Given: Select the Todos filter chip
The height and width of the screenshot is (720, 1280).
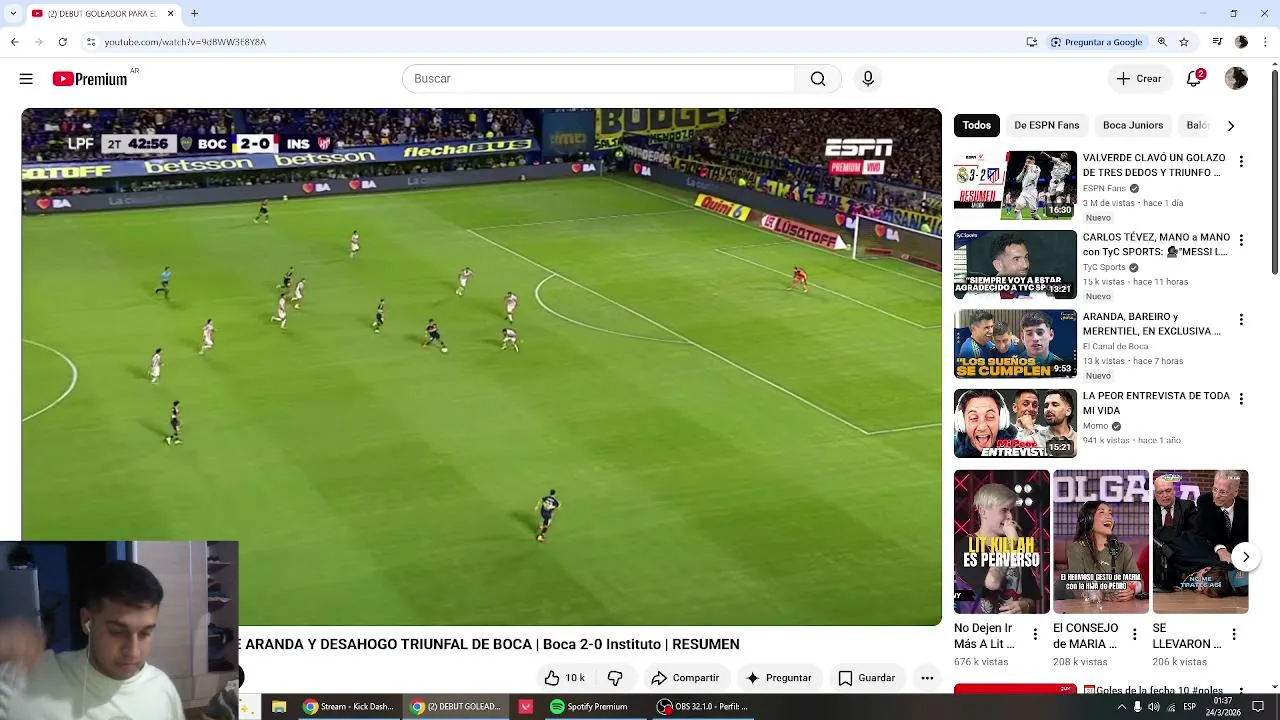Looking at the screenshot, I should [977, 125].
